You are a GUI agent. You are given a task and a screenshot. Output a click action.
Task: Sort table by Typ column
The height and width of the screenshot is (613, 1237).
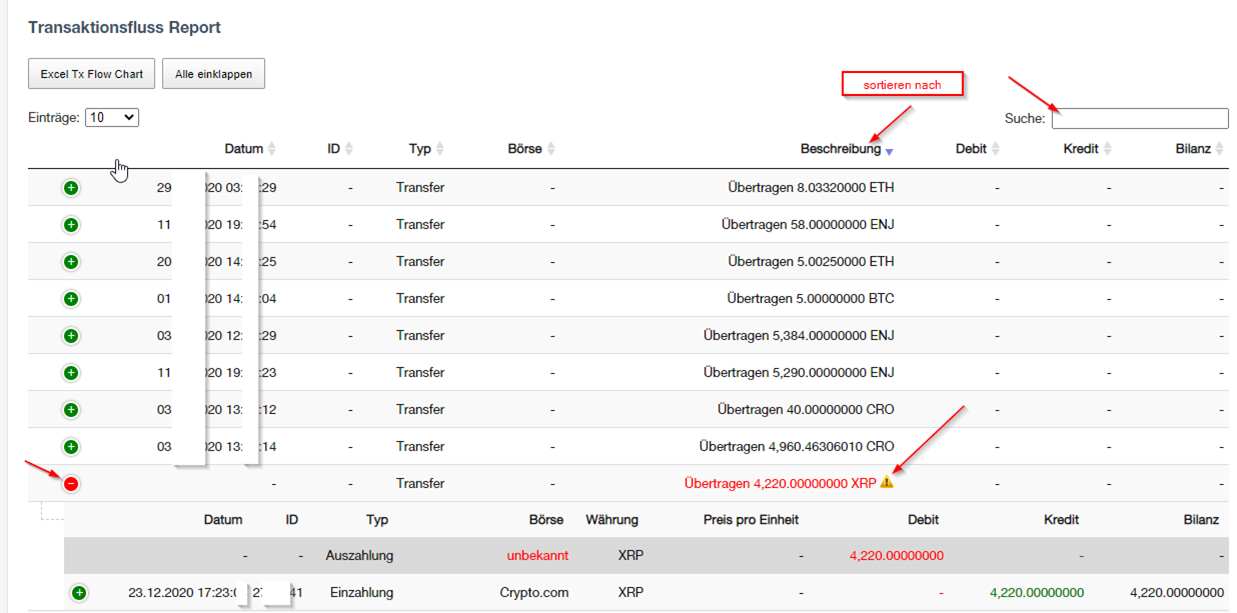coord(426,149)
